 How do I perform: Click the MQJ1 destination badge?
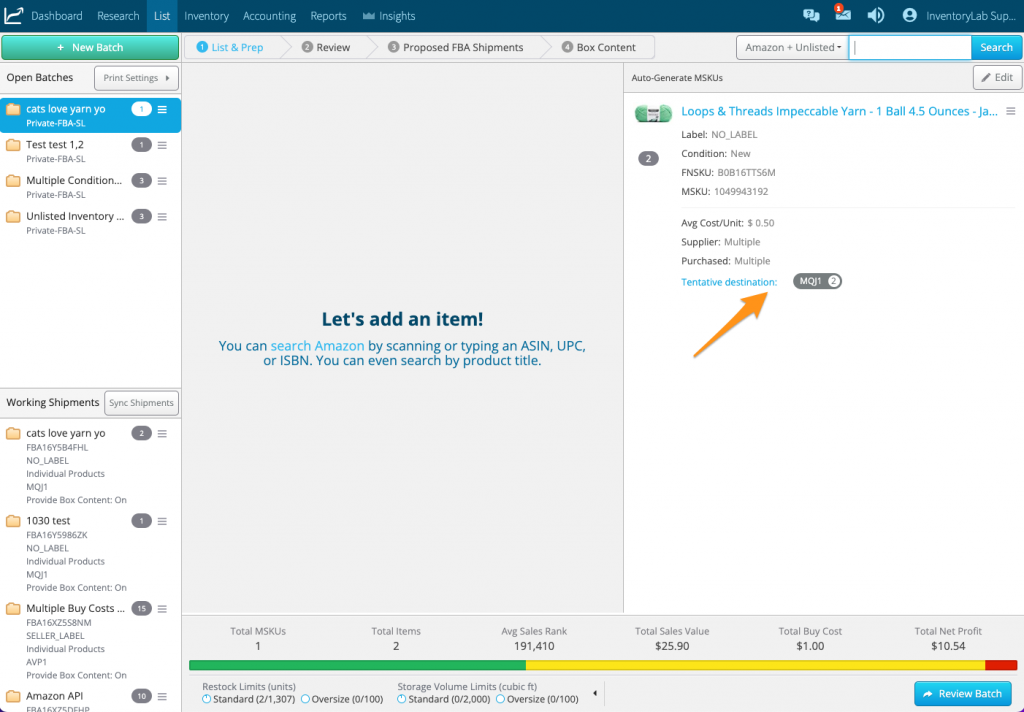[817, 282]
